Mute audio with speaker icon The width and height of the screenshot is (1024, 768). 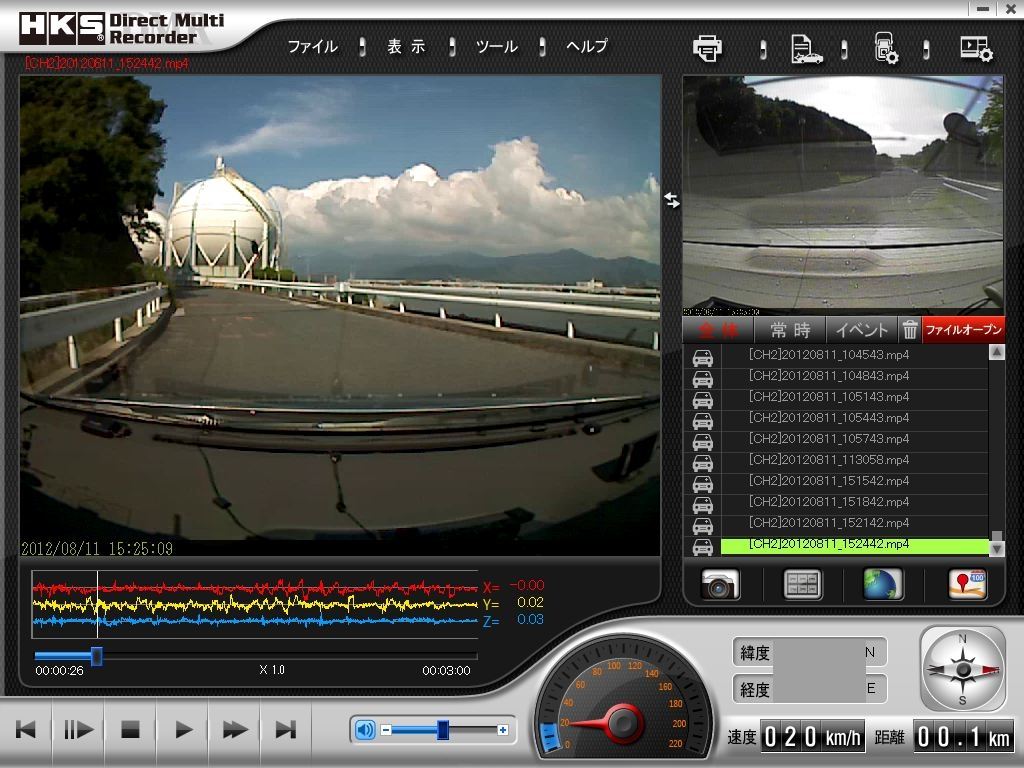click(x=364, y=729)
